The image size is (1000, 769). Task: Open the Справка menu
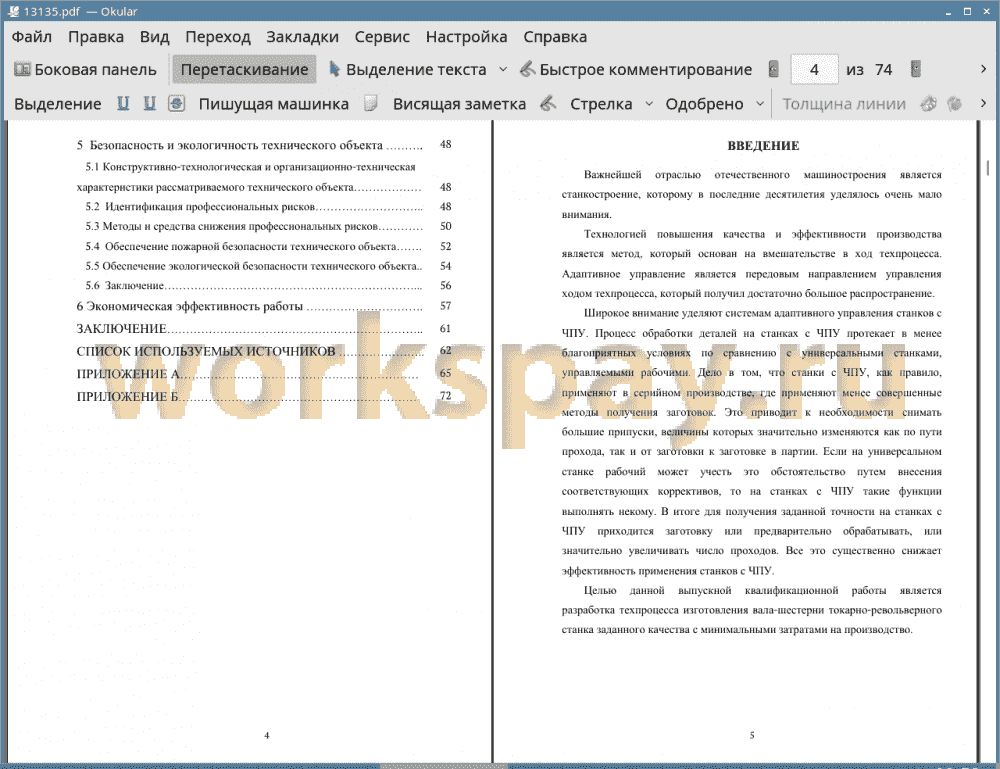(555, 37)
